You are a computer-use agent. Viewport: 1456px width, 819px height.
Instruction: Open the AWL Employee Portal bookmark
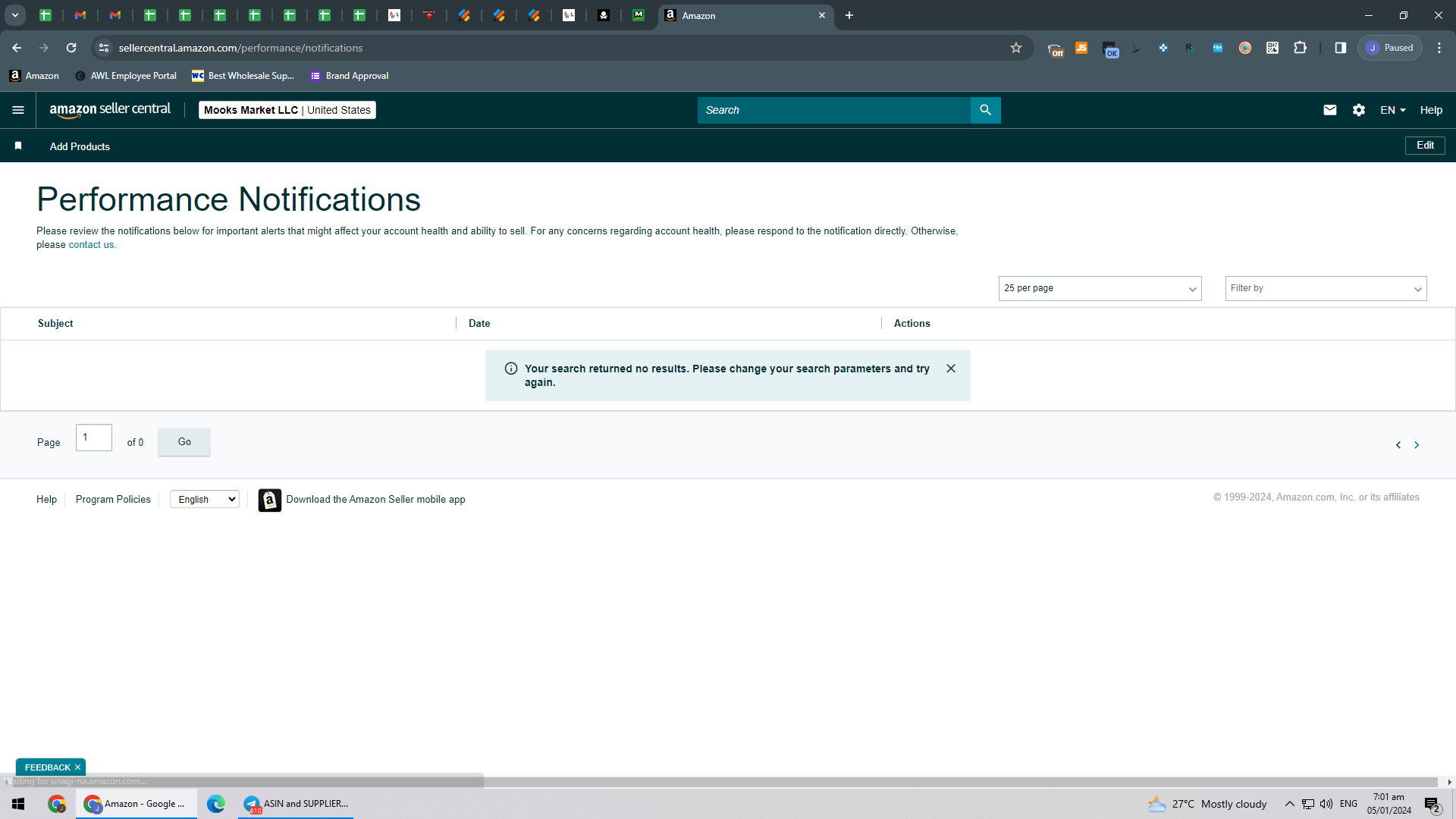(126, 76)
